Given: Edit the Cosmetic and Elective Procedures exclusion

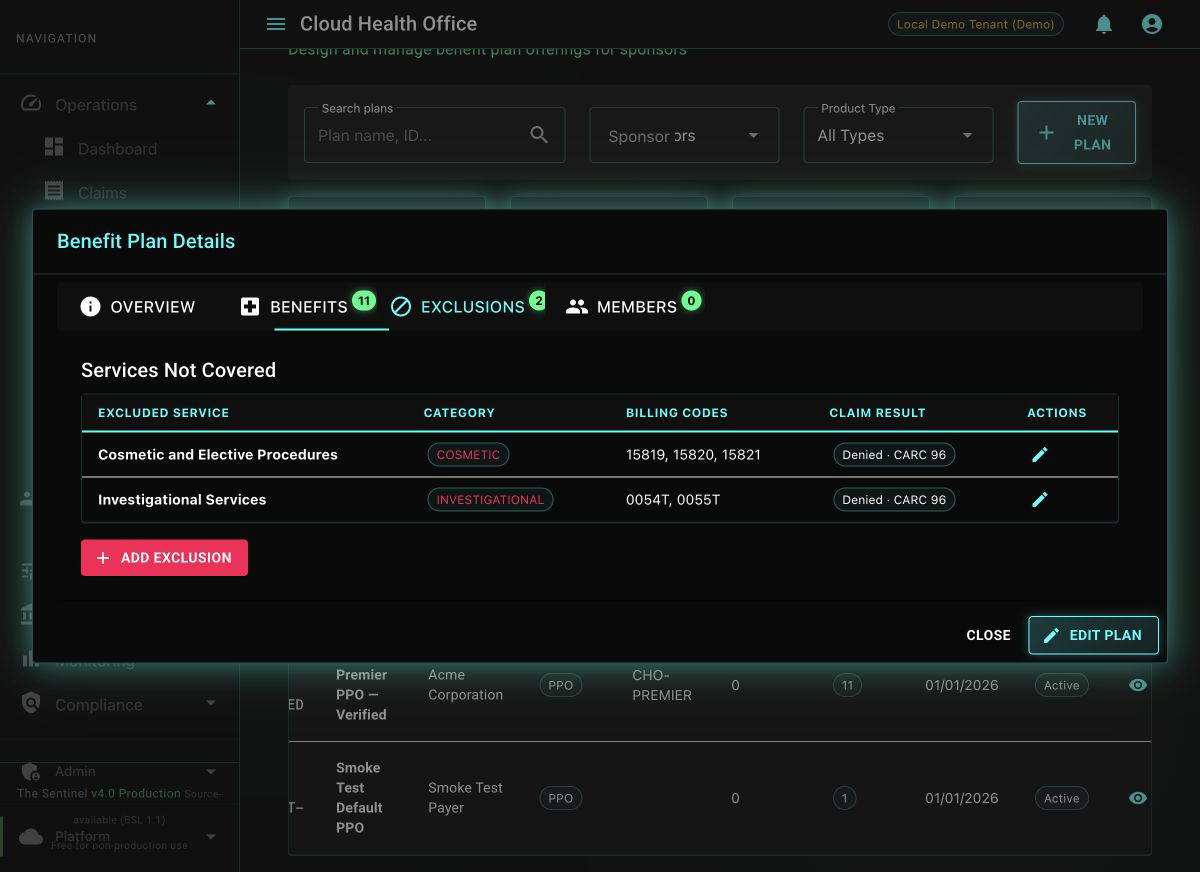Looking at the screenshot, I should tap(1040, 455).
